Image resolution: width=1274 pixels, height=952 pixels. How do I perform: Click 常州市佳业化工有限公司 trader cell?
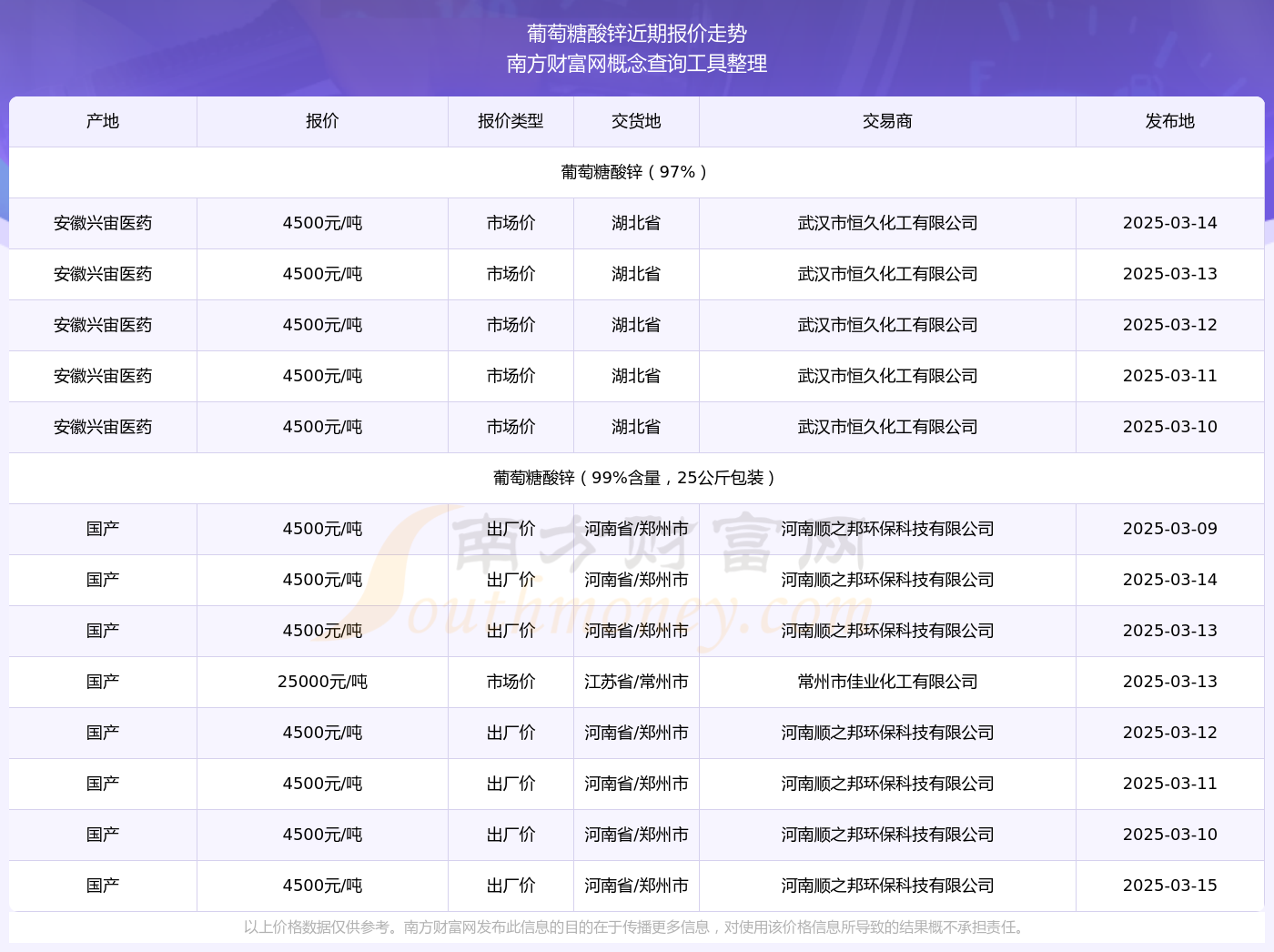pos(887,682)
